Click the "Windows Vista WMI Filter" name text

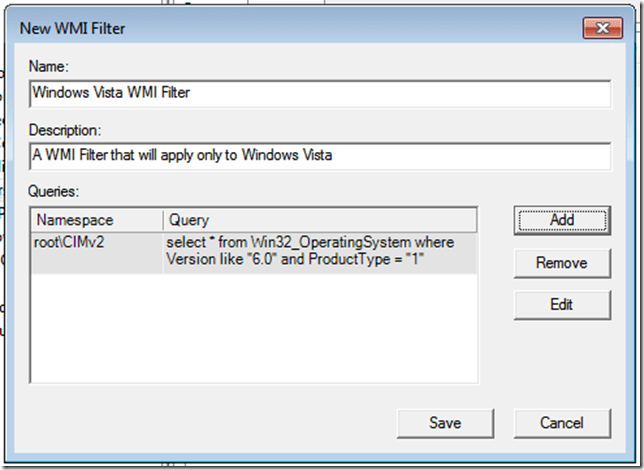pos(111,93)
